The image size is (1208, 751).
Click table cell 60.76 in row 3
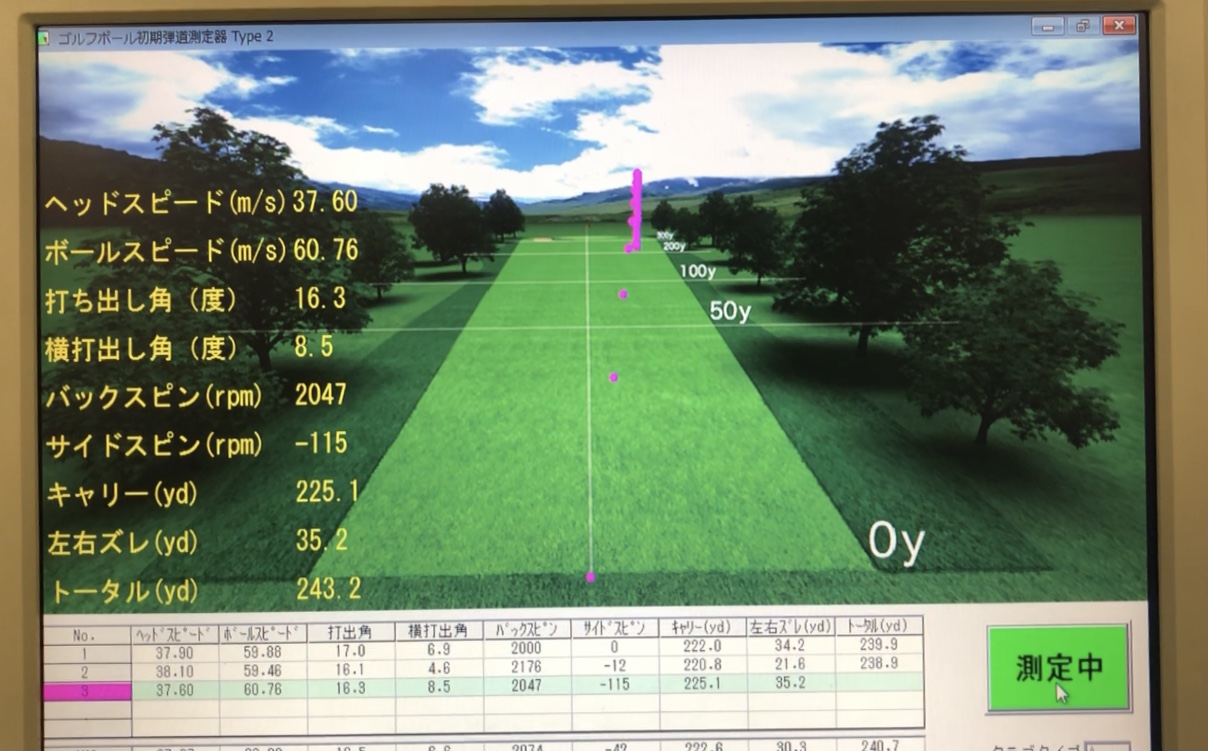[263, 688]
